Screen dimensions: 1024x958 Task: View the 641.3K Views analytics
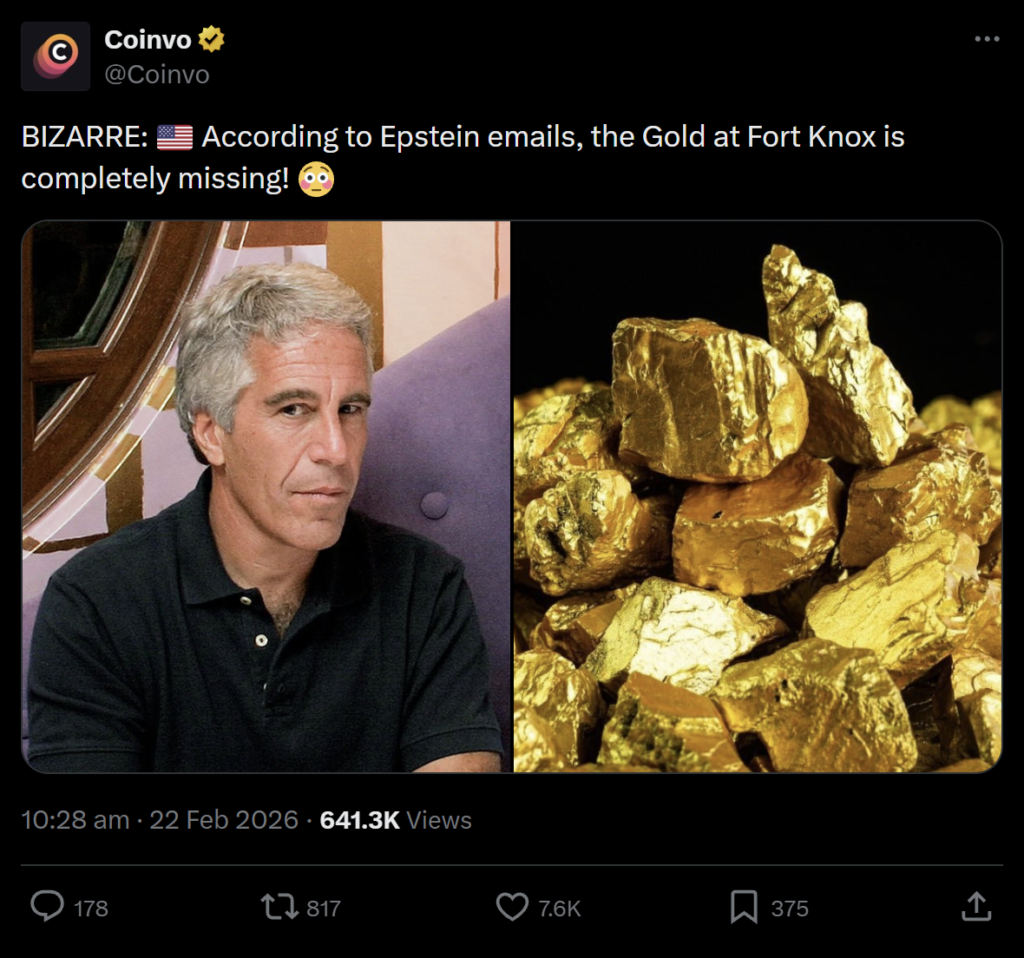click(396, 820)
